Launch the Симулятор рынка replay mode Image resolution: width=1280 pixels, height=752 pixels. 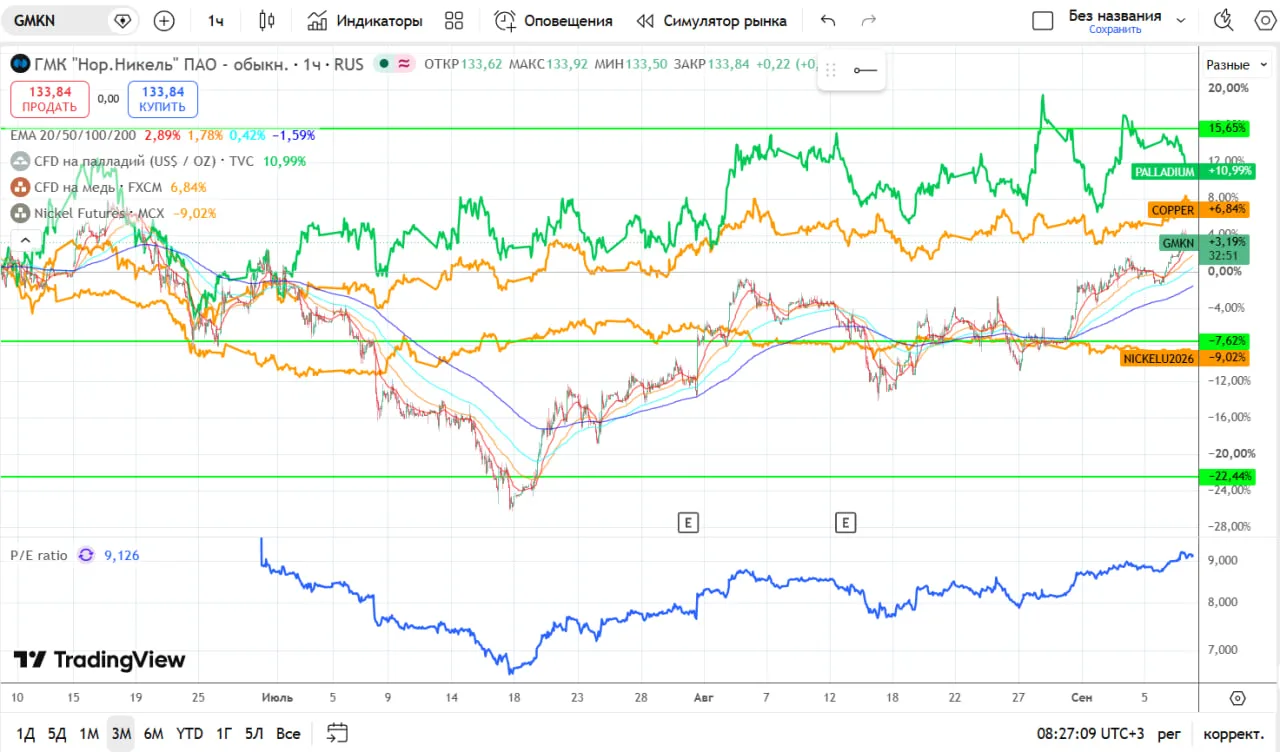(x=712, y=20)
